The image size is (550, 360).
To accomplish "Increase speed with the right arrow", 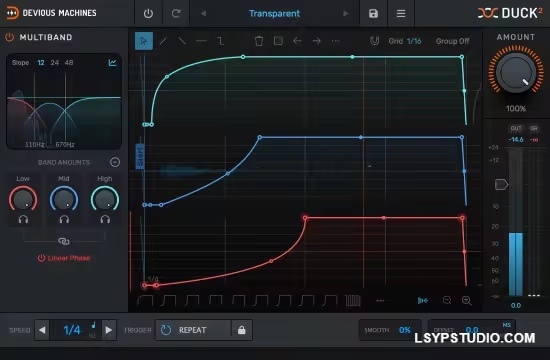I will (109, 330).
